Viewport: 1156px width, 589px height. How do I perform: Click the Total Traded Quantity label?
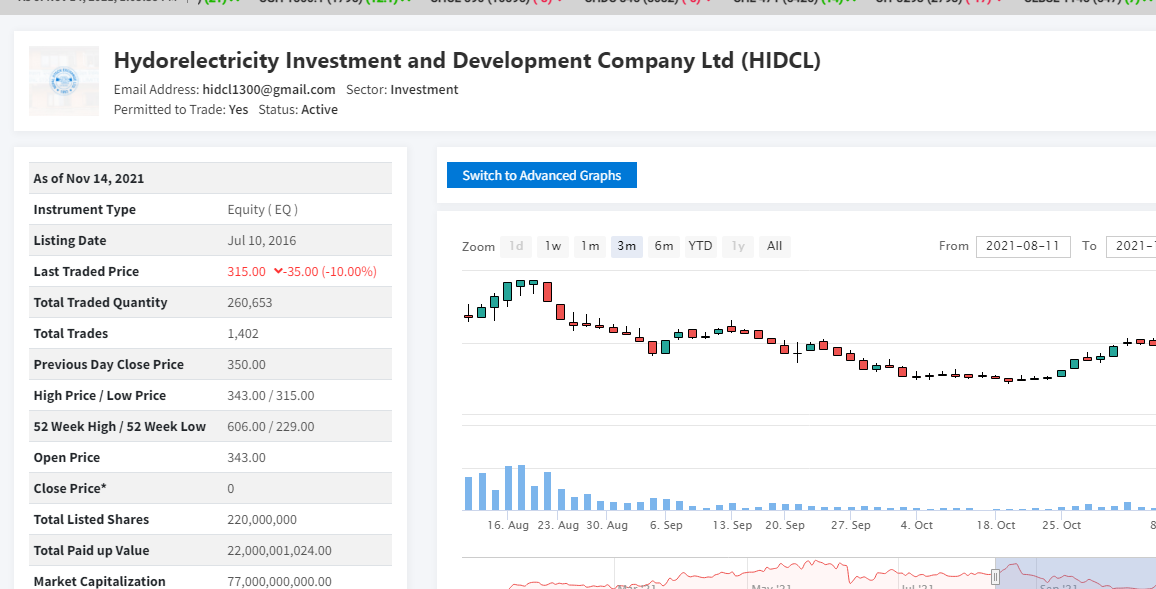tap(100, 302)
